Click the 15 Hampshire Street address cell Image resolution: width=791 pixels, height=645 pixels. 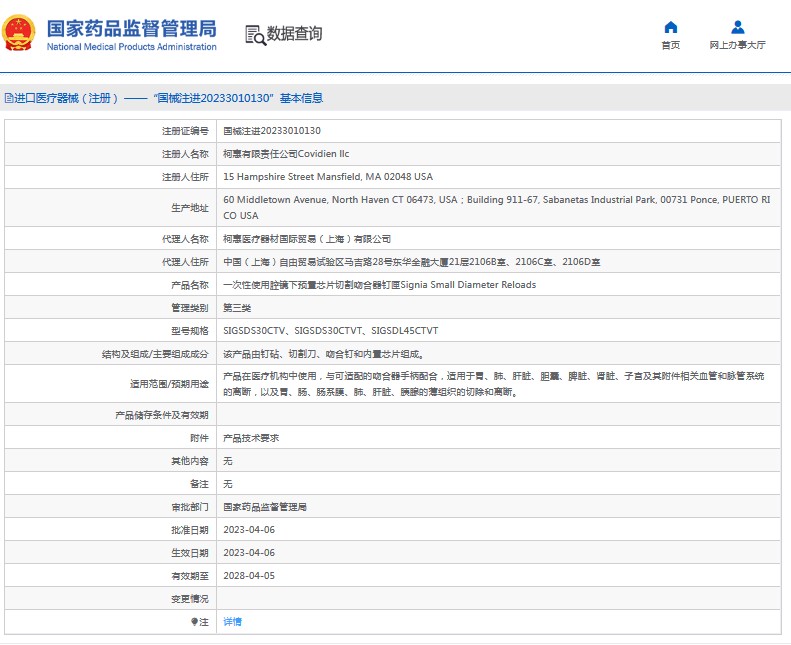327,177
